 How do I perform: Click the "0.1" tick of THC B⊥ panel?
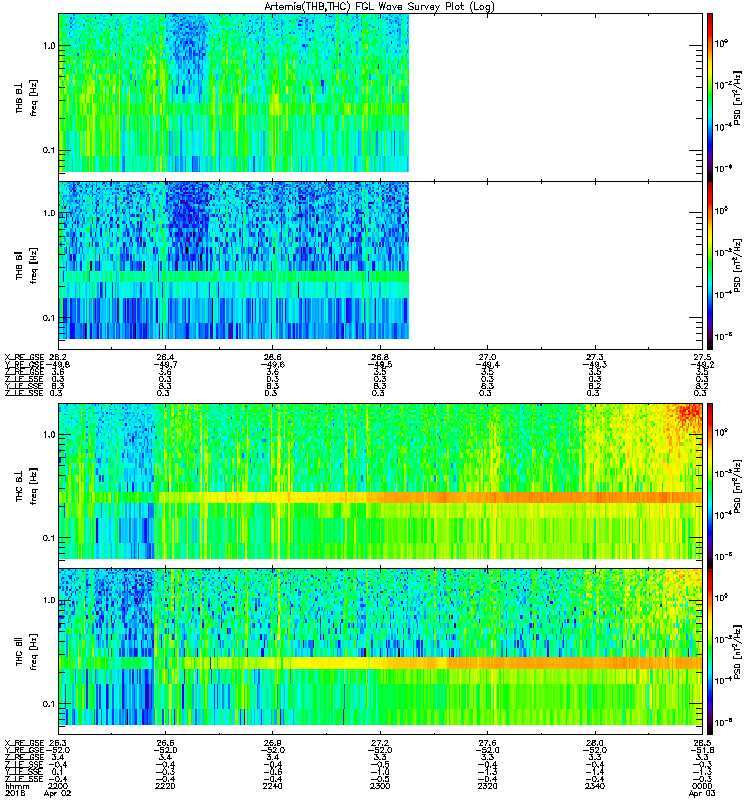pyautogui.click(x=49, y=538)
